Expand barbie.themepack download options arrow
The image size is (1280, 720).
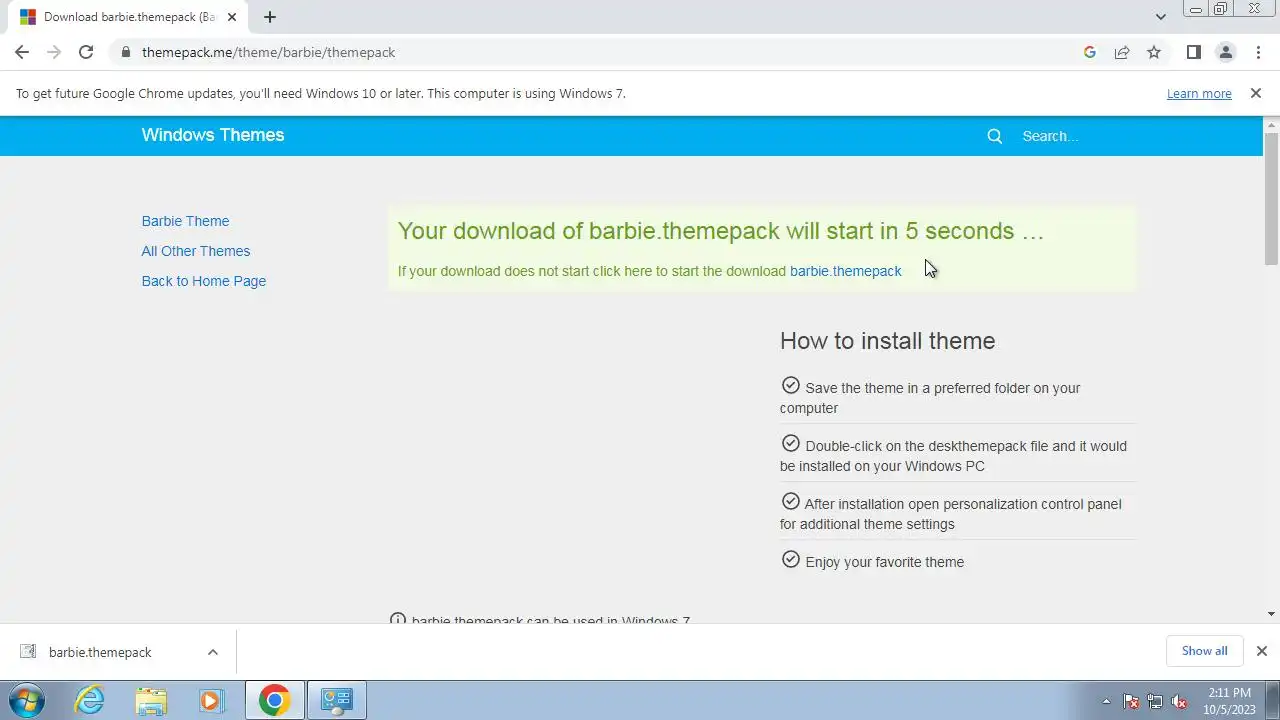(x=212, y=652)
